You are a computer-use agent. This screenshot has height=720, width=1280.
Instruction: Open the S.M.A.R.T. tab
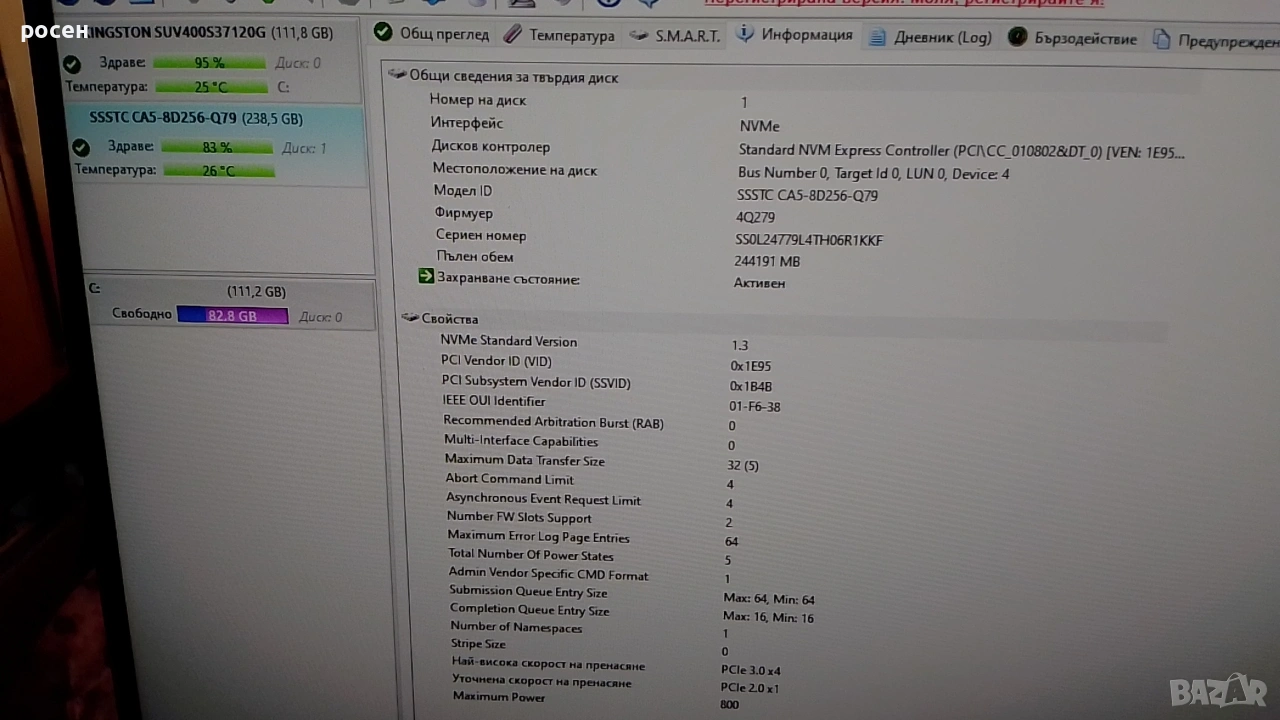[x=675, y=36]
